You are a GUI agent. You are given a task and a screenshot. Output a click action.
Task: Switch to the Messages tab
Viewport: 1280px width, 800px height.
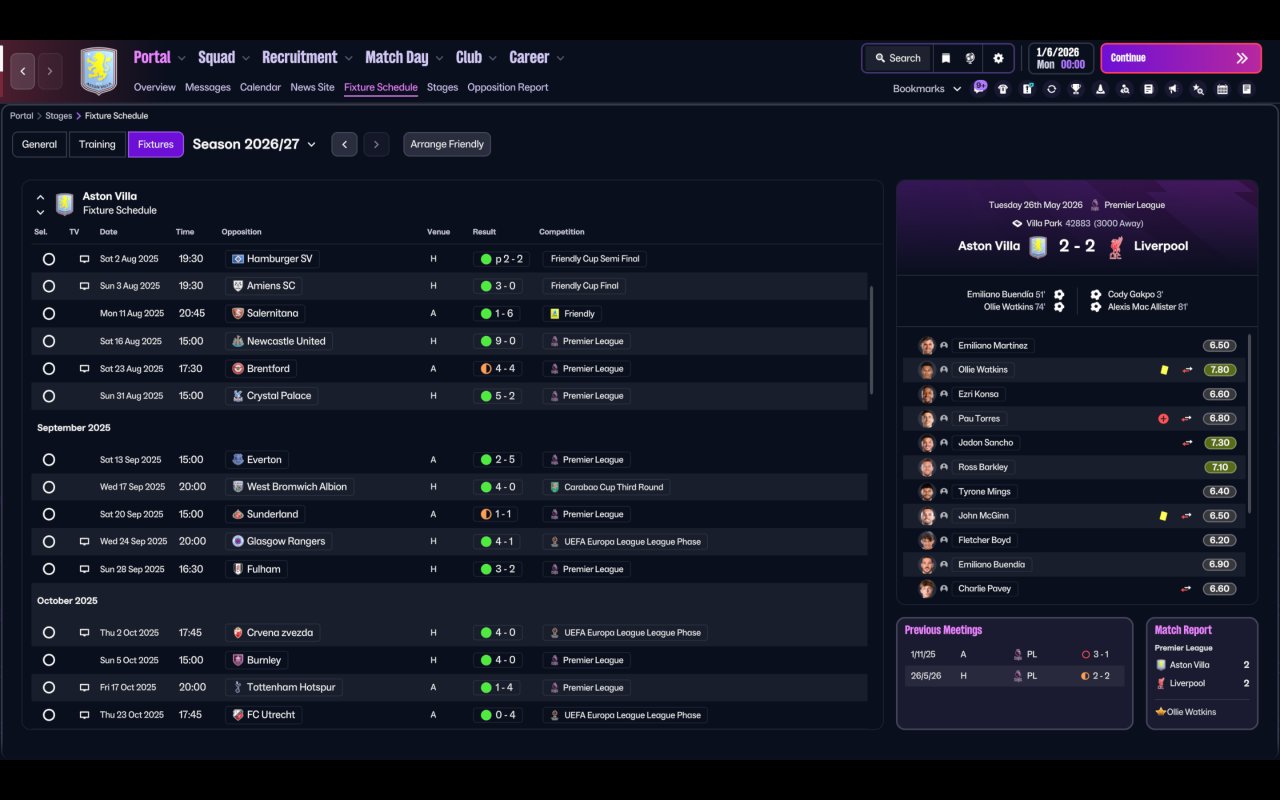point(208,87)
